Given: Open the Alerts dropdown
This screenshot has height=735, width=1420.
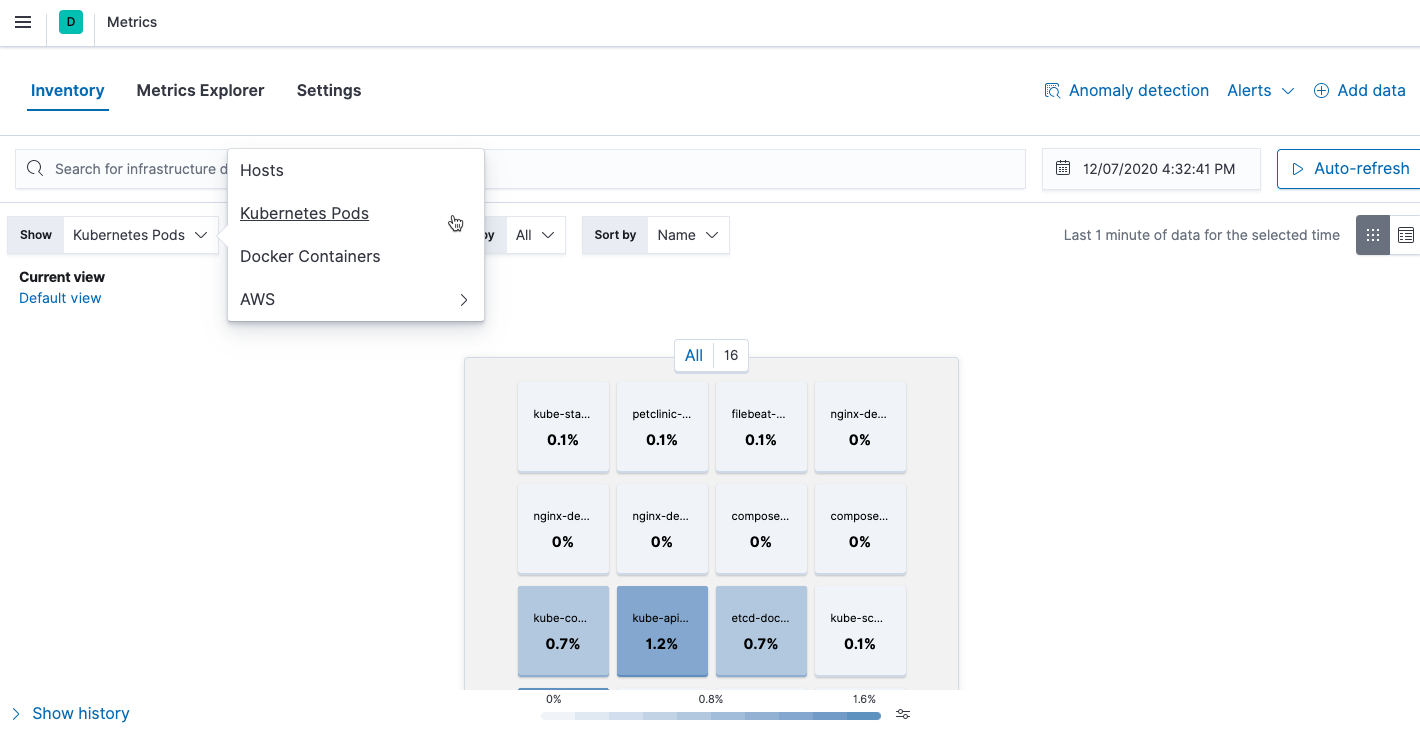Looking at the screenshot, I should click(1259, 90).
